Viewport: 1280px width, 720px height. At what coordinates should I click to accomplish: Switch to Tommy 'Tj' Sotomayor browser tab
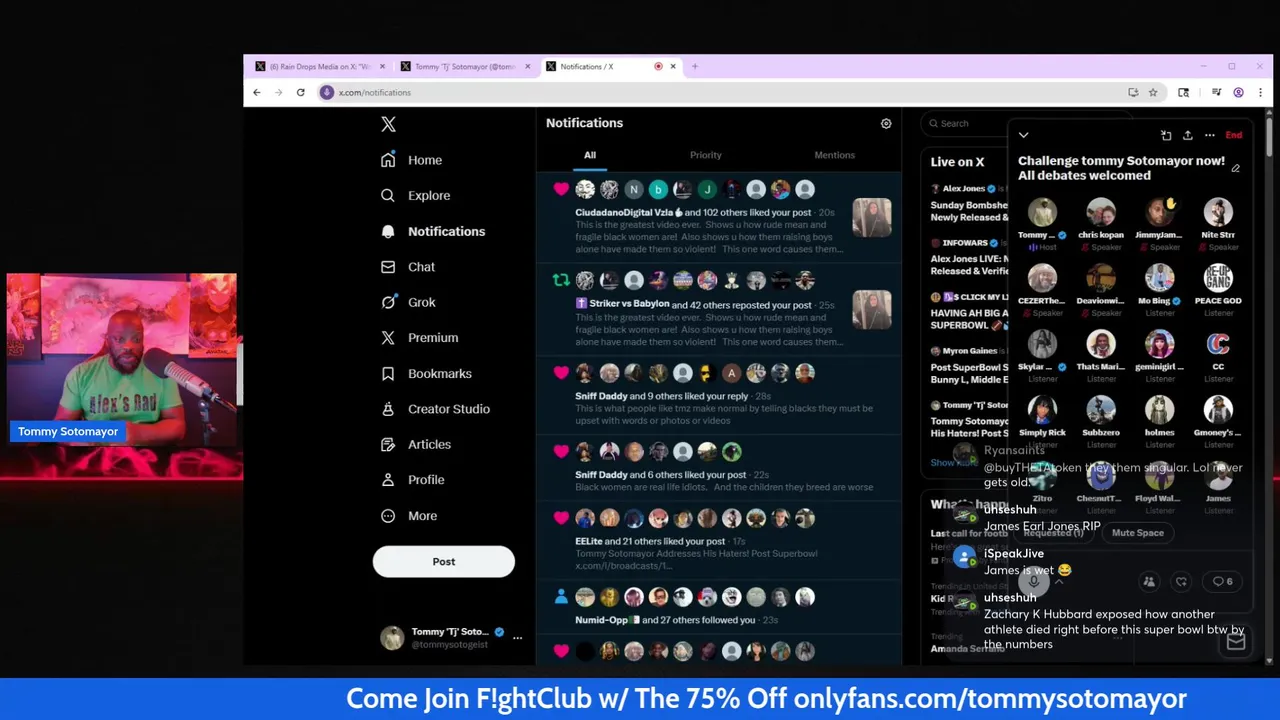pos(465,67)
